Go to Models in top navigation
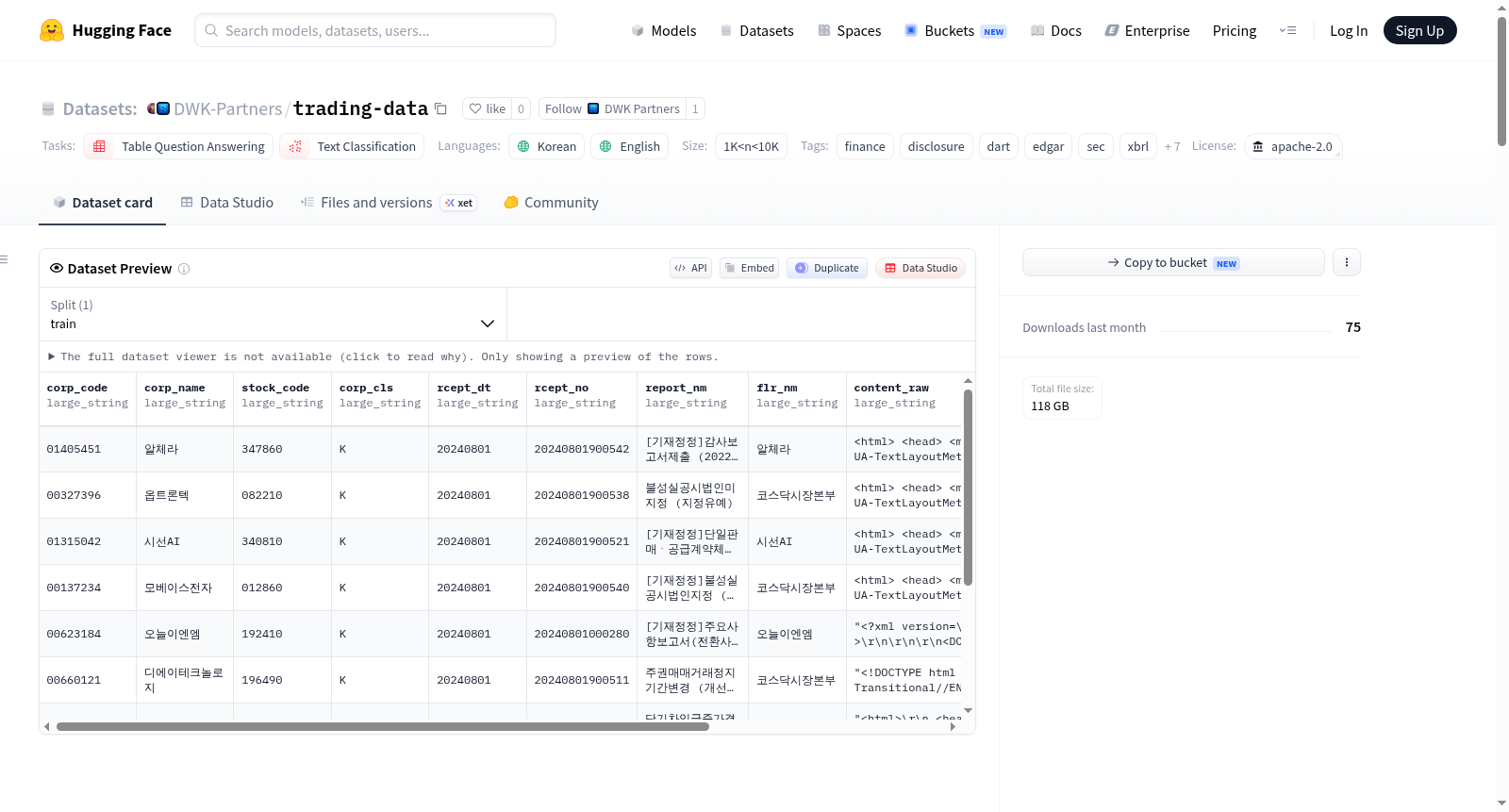Image resolution: width=1509 pixels, height=812 pixels. click(664, 30)
